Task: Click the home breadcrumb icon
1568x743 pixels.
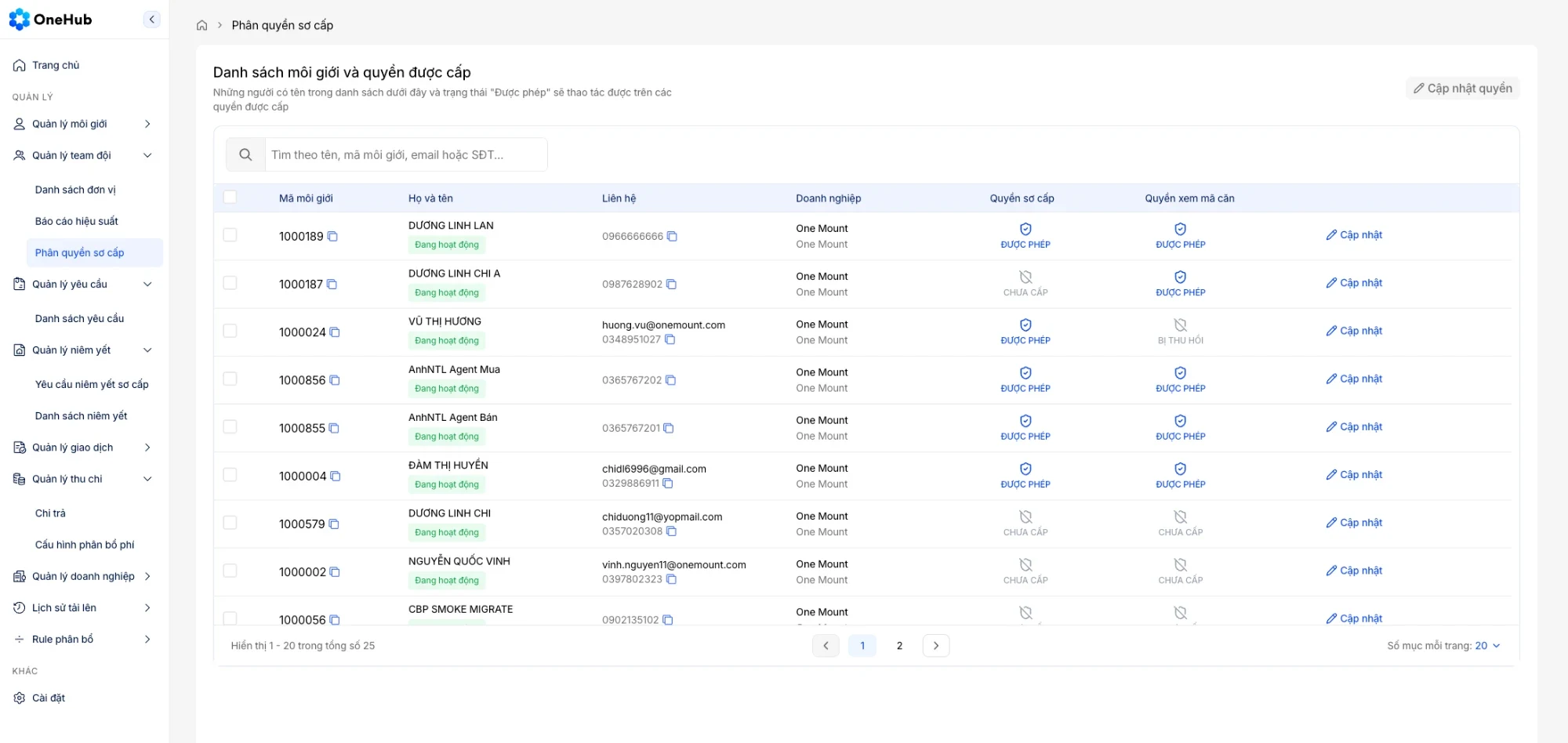Action: (x=201, y=25)
